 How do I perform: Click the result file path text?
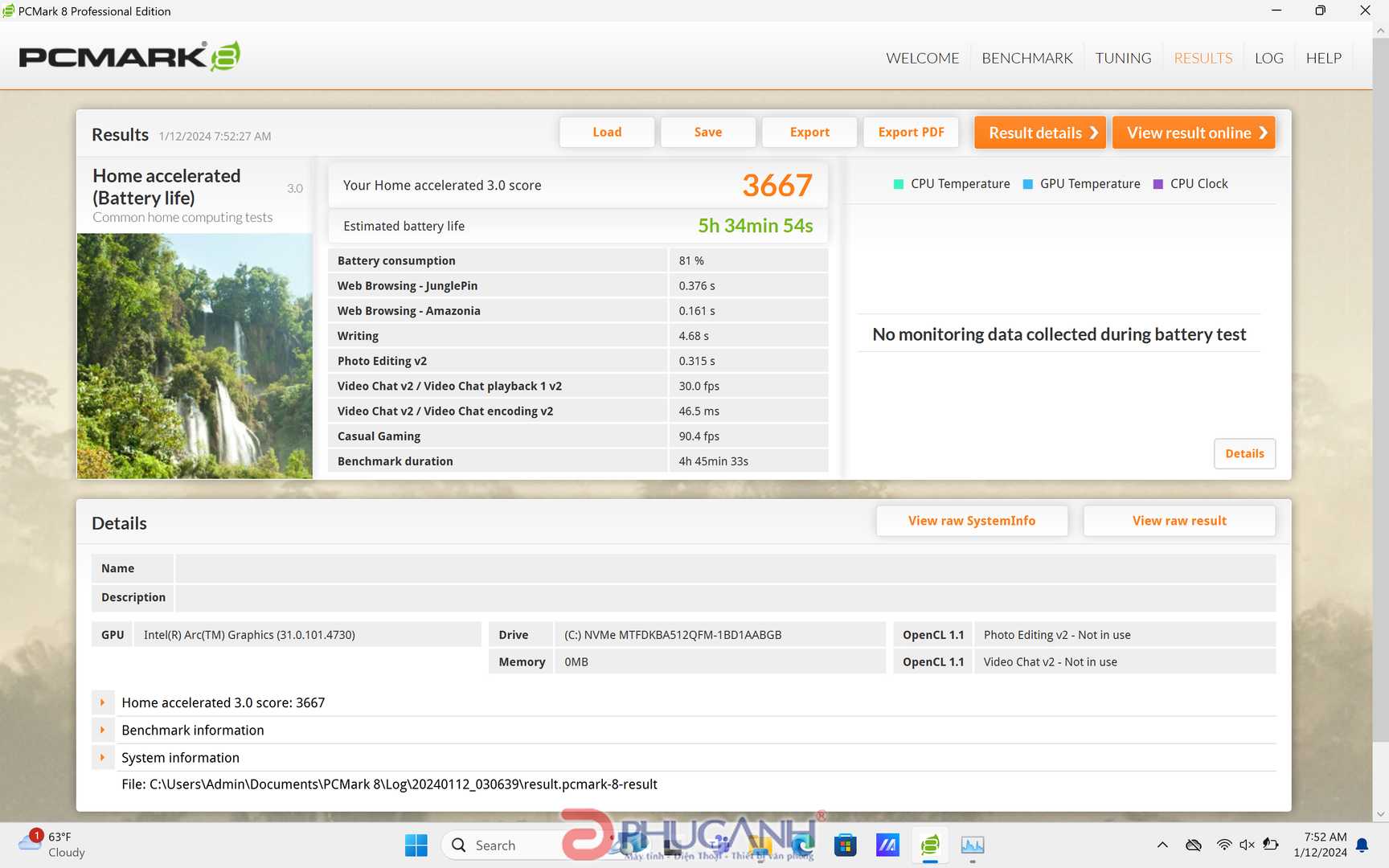pyautogui.click(x=389, y=784)
